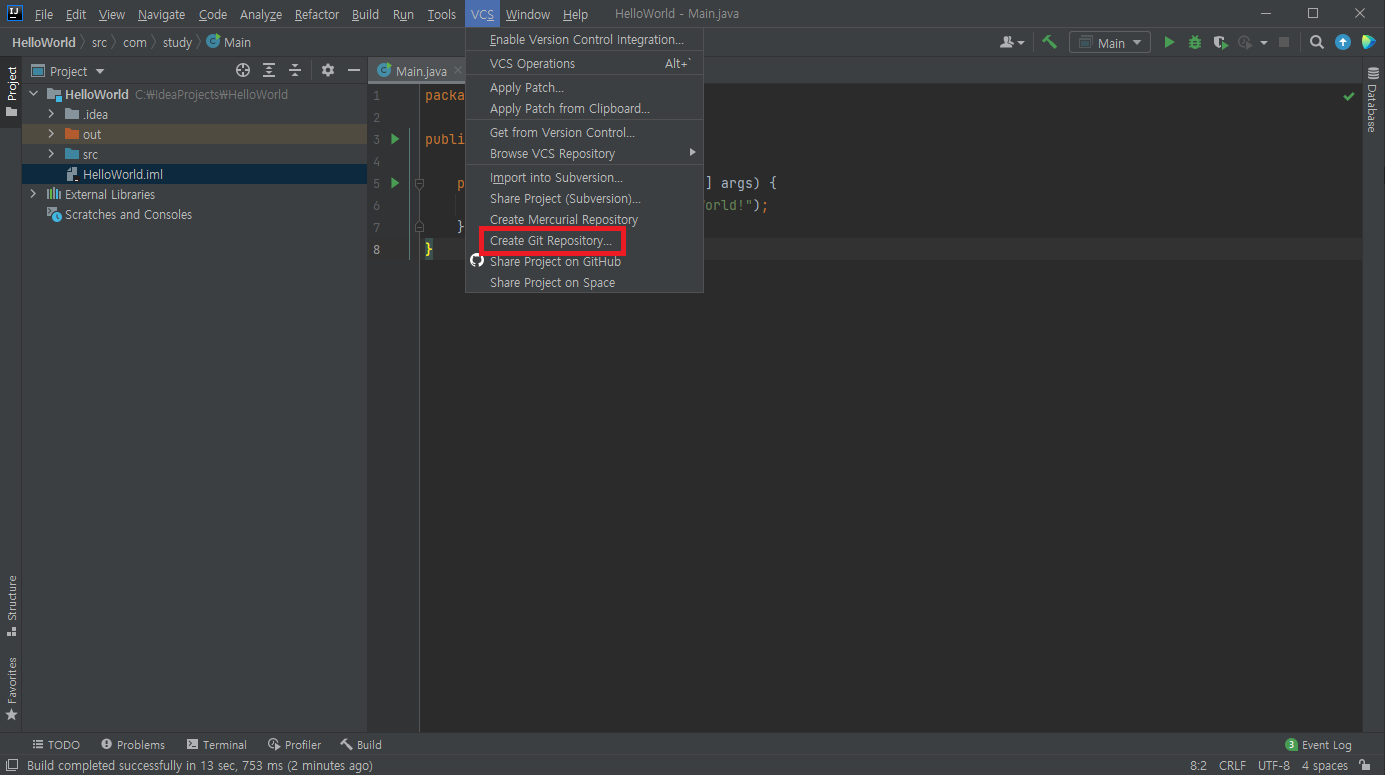The height and width of the screenshot is (775, 1385).
Task: Click the 4 spaces indent indicator
Action: point(1325,766)
